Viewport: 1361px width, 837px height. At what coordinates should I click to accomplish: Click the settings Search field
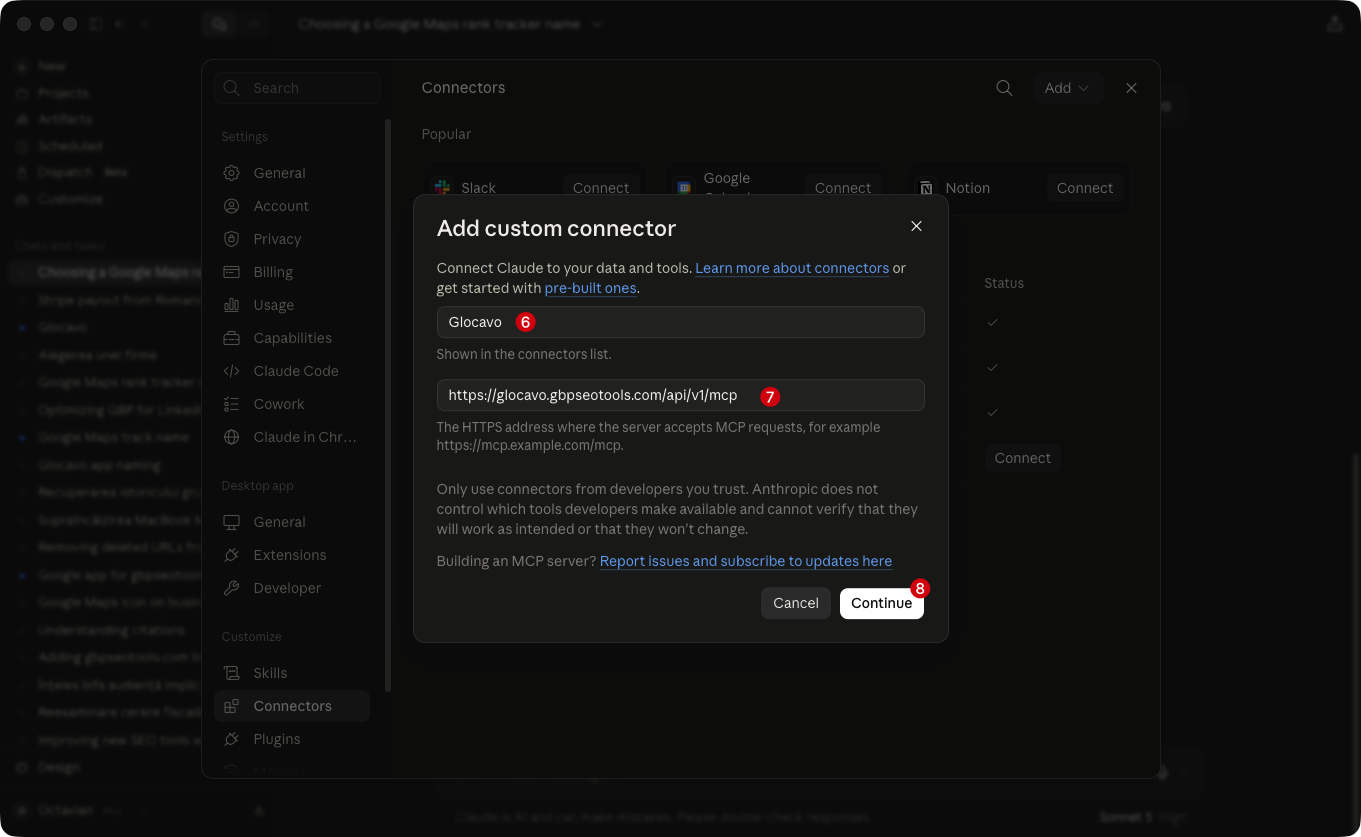click(297, 88)
